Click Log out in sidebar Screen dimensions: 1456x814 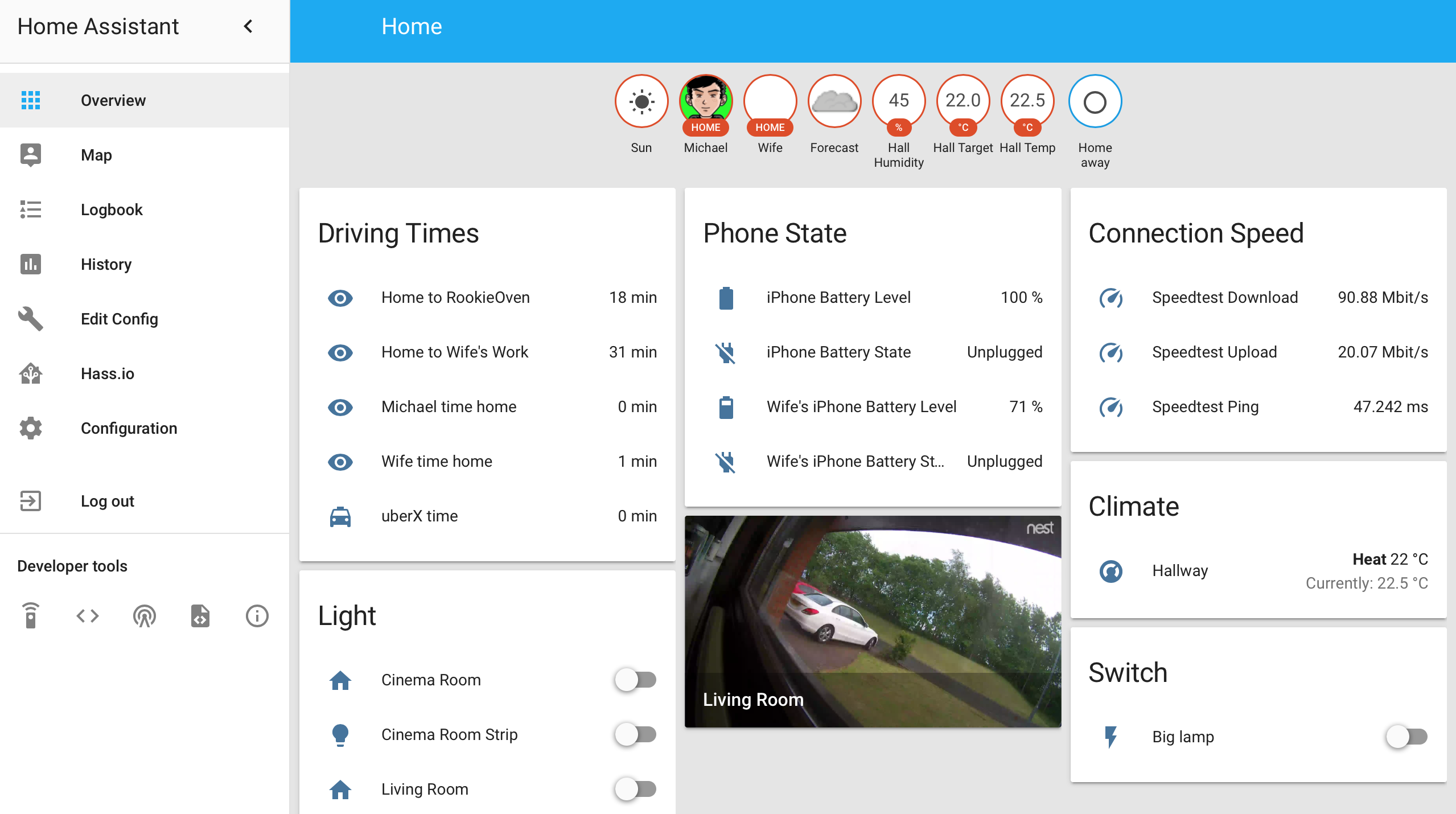[107, 501]
